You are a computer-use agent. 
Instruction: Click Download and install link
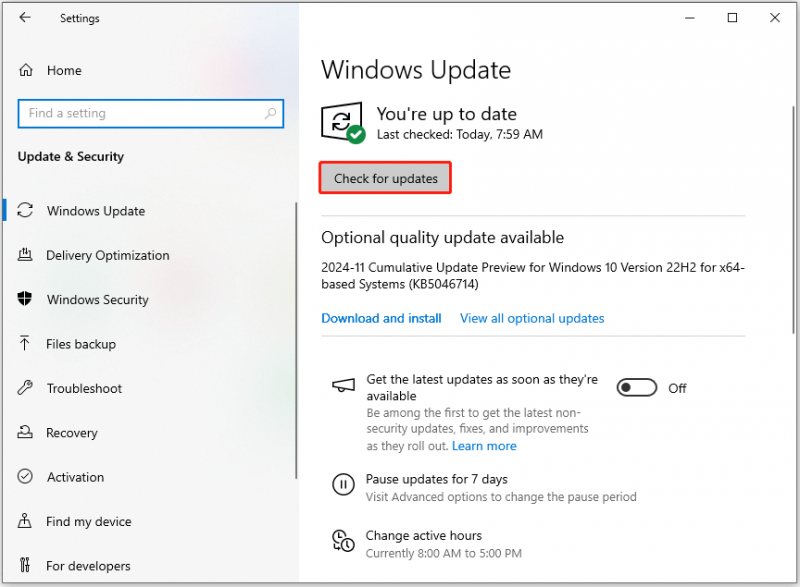click(x=381, y=318)
